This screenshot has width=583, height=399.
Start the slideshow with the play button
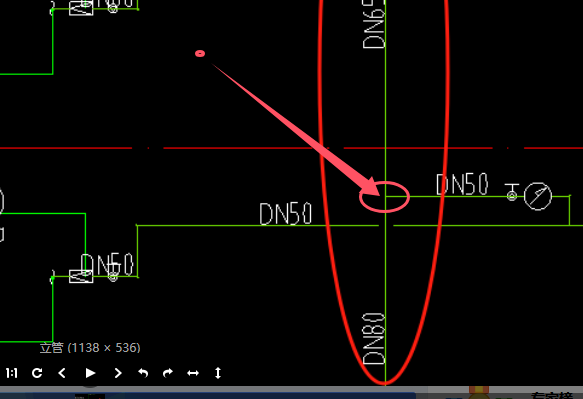pos(90,373)
